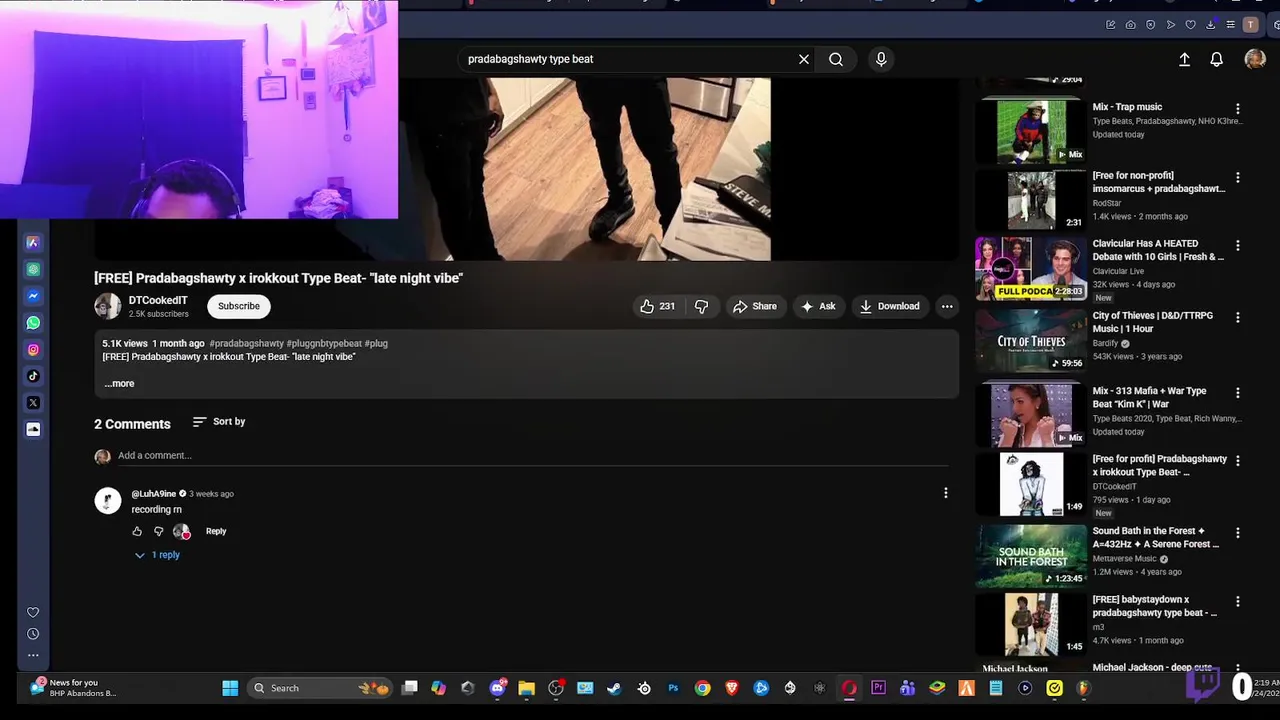Viewport: 1280px width, 720px height.
Task: Expand description with ...more
Action: (x=119, y=383)
